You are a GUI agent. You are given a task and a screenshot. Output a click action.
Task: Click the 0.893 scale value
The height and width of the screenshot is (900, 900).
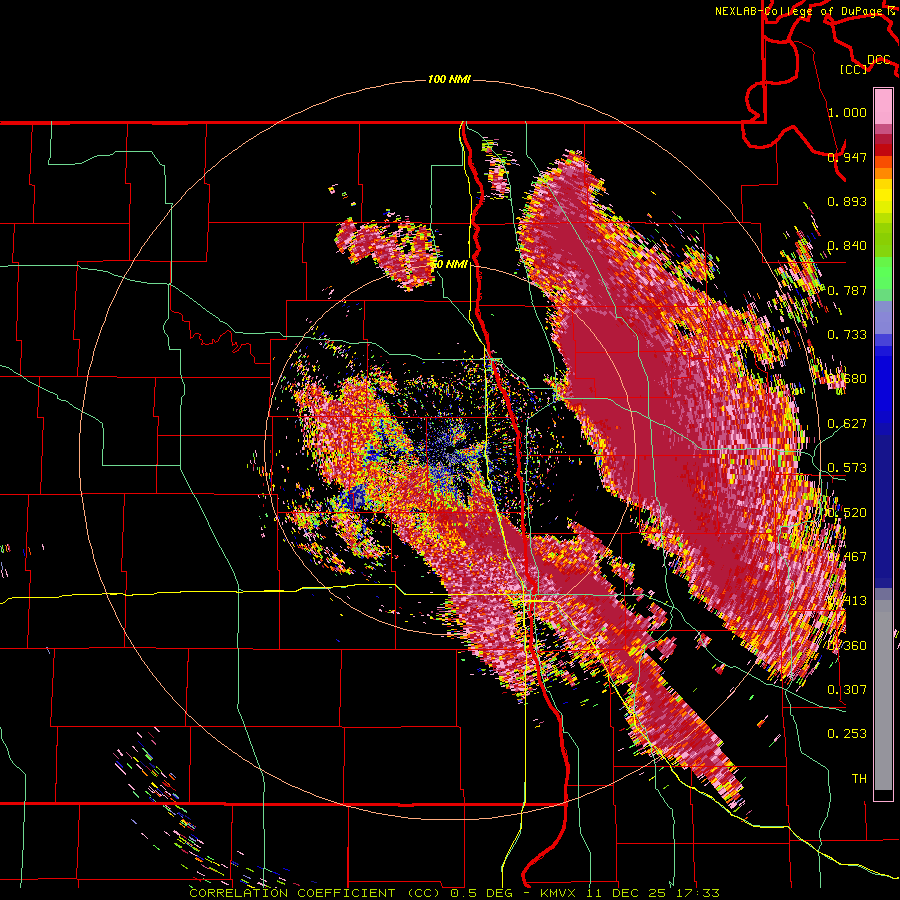(x=847, y=201)
